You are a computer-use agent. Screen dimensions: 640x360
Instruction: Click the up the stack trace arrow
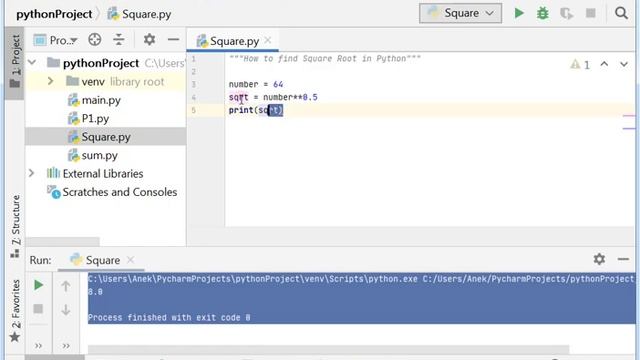pyautogui.click(x=65, y=286)
